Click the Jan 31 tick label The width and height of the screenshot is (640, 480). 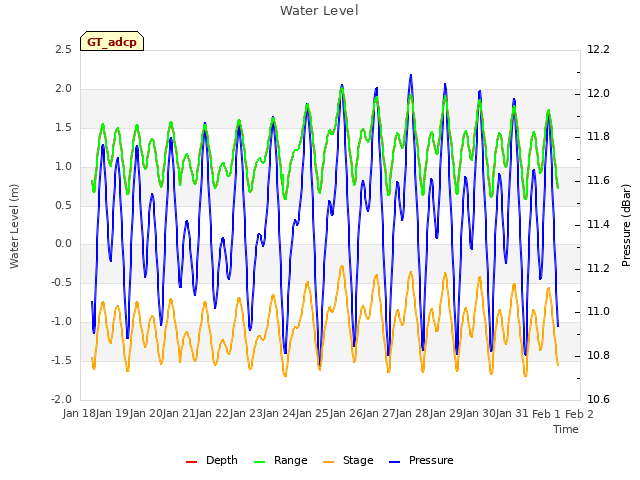point(513,414)
